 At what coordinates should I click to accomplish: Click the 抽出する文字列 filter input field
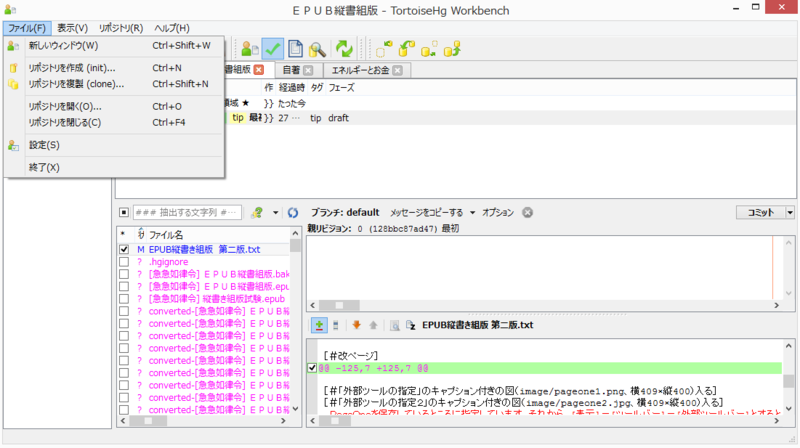click(187, 212)
